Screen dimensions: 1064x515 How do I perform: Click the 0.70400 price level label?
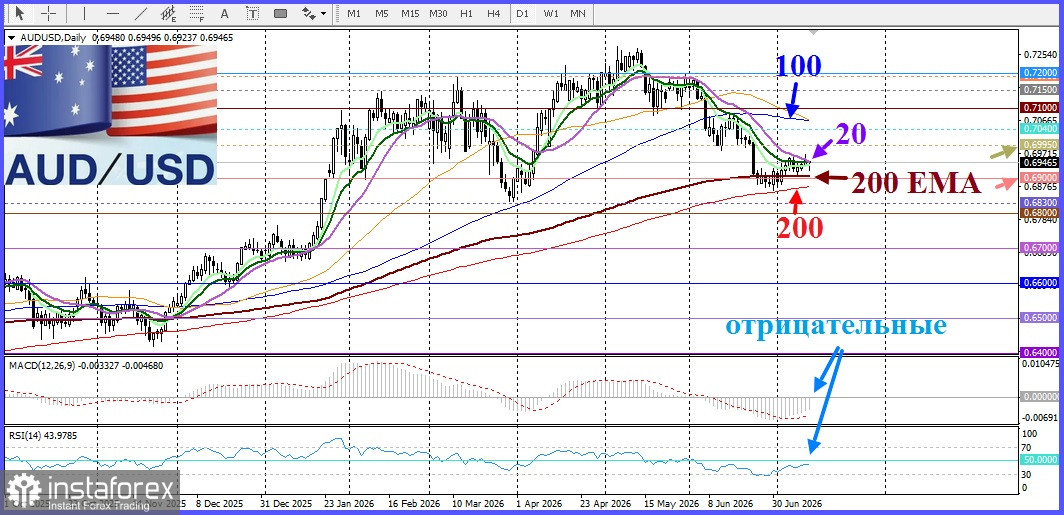coord(1040,129)
